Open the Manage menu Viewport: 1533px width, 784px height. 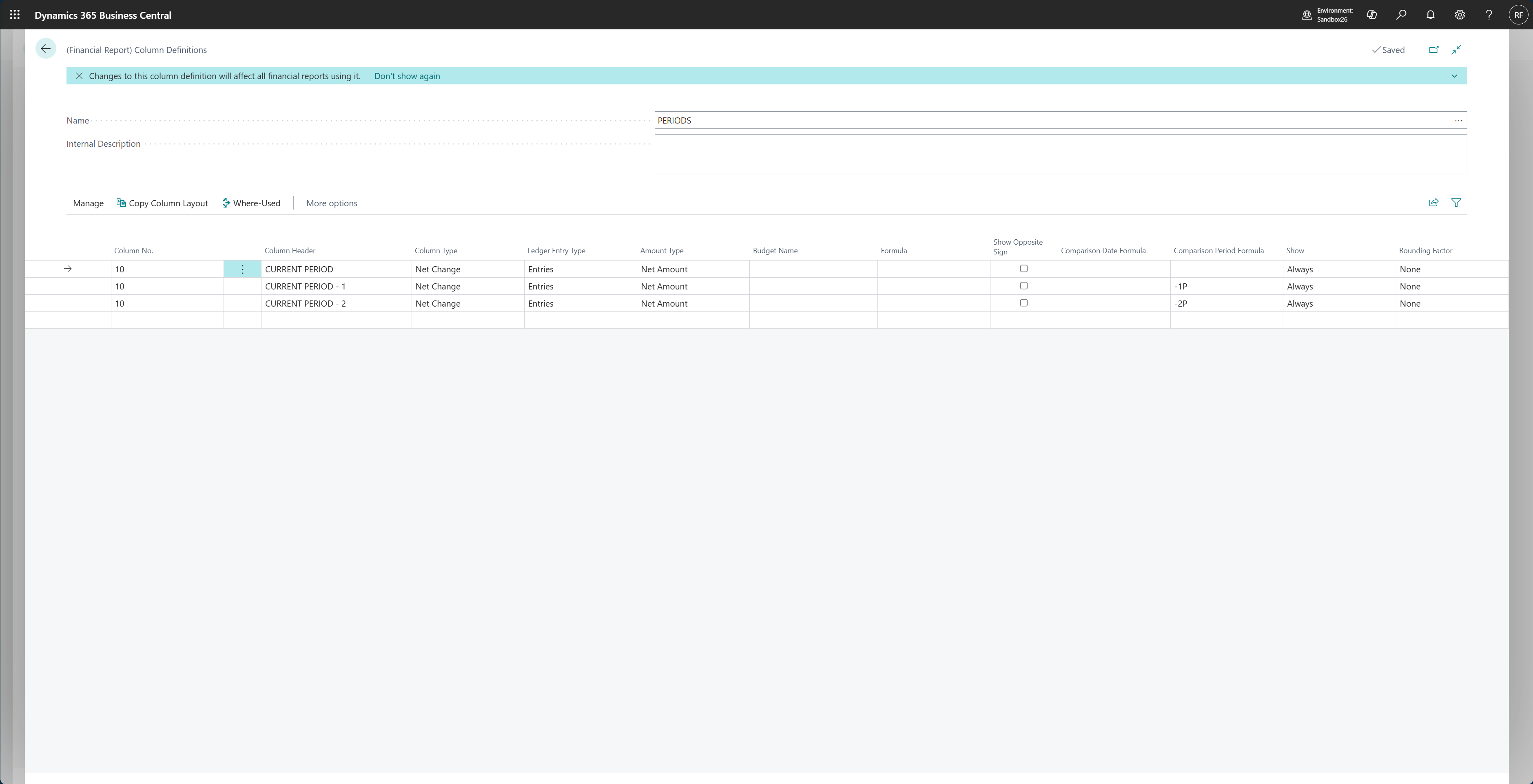click(88, 203)
